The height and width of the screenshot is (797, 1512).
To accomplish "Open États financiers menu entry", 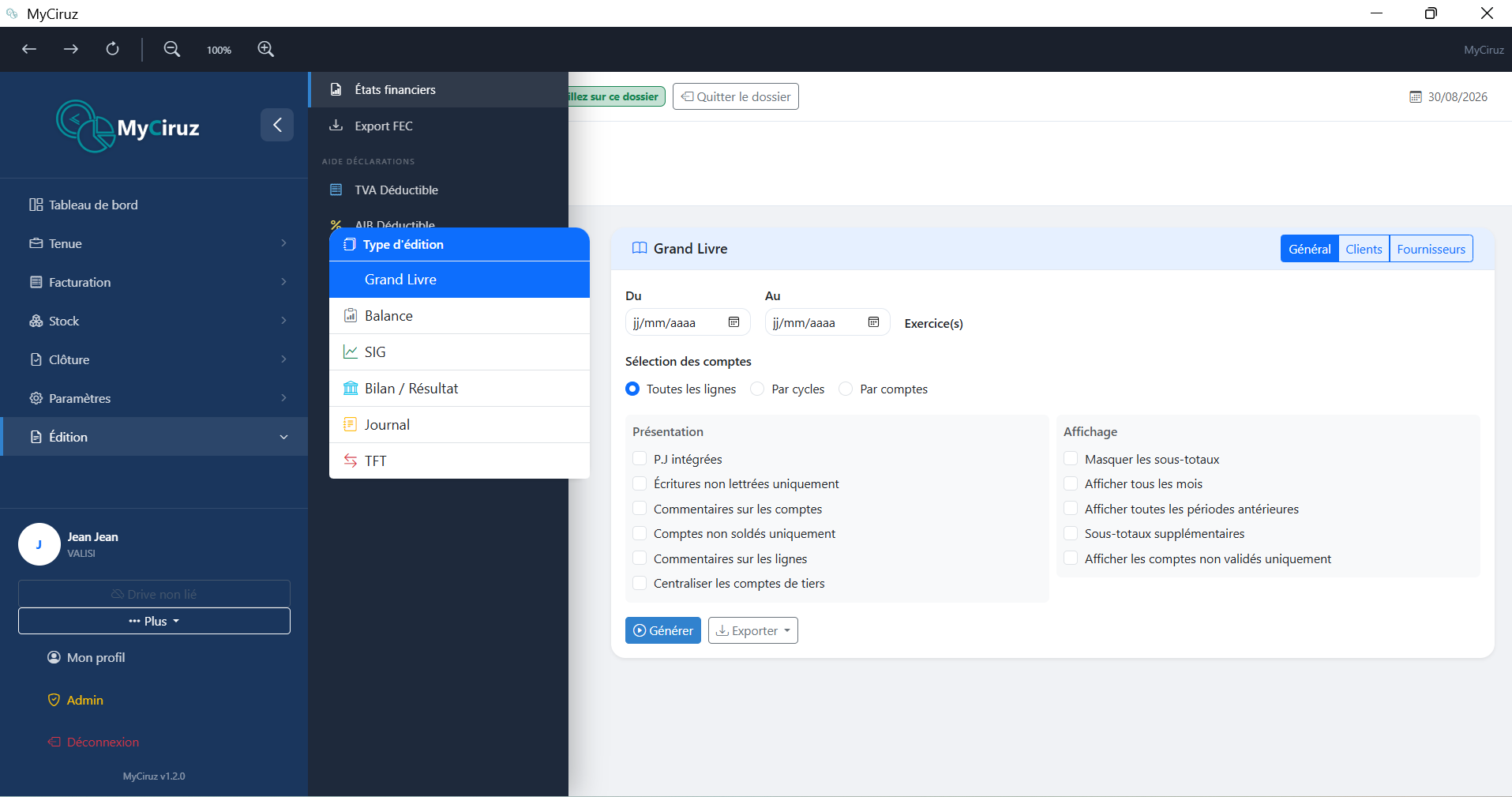I will [x=438, y=90].
